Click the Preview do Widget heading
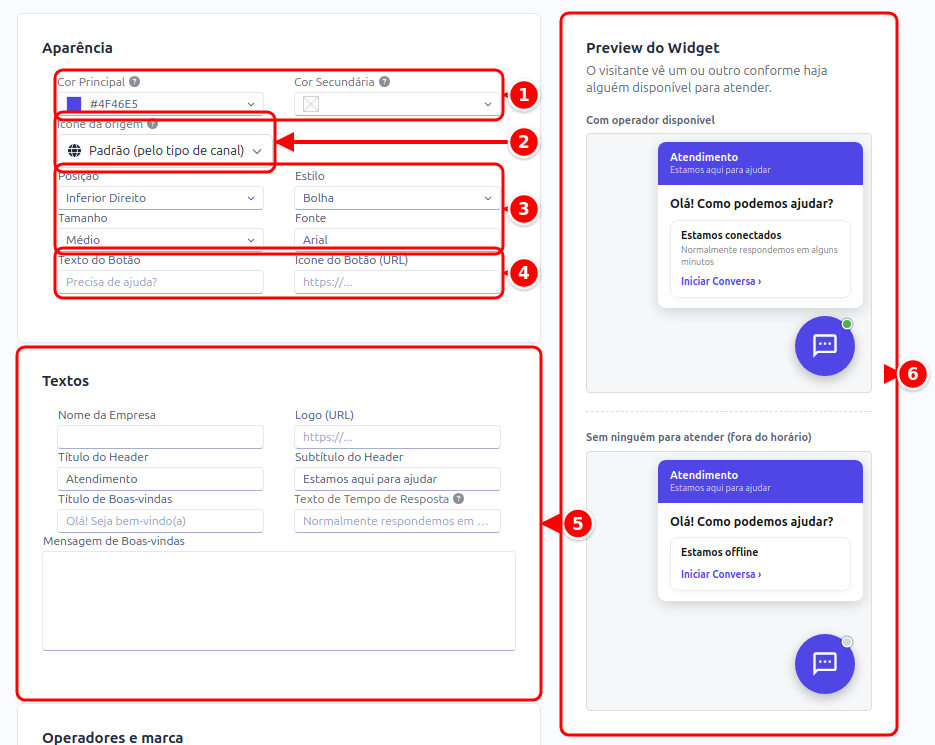The image size is (935, 745). pyautogui.click(x=652, y=48)
